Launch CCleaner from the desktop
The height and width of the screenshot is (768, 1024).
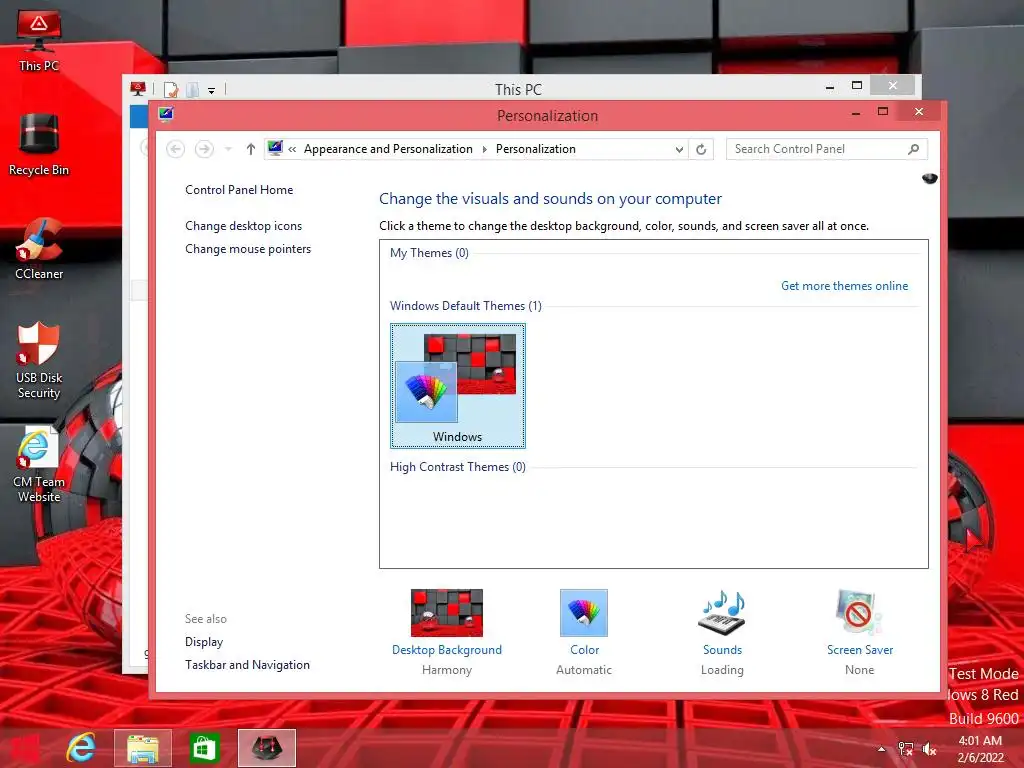click(39, 249)
